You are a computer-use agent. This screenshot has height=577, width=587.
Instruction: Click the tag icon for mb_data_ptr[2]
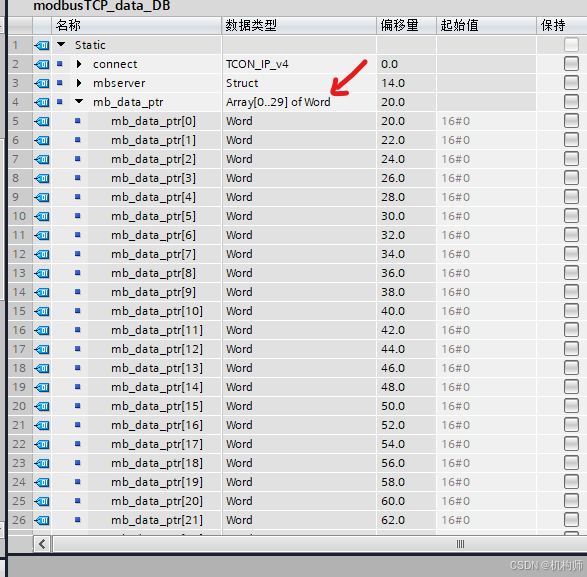[x=42, y=159]
